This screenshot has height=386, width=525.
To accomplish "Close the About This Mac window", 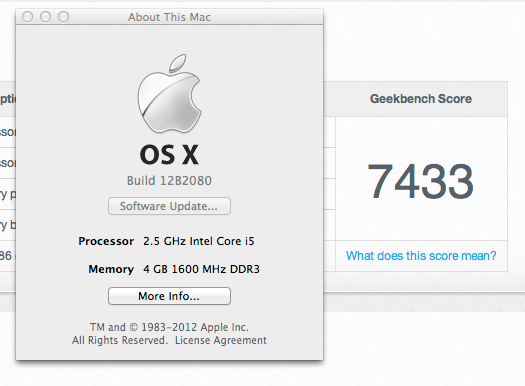I will (x=27, y=16).
